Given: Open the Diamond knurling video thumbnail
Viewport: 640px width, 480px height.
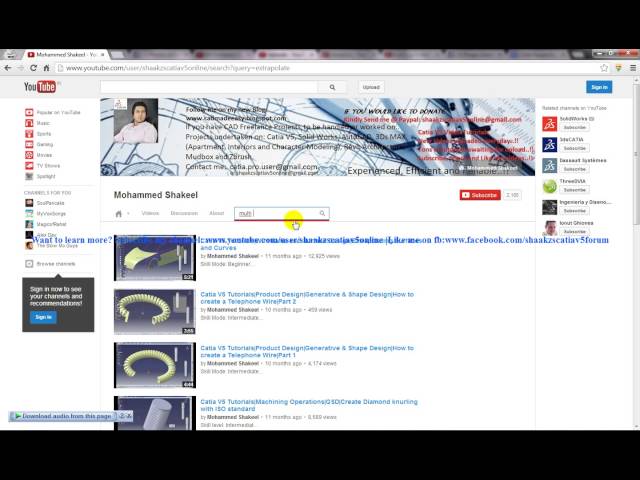Looking at the screenshot, I should pos(155,413).
